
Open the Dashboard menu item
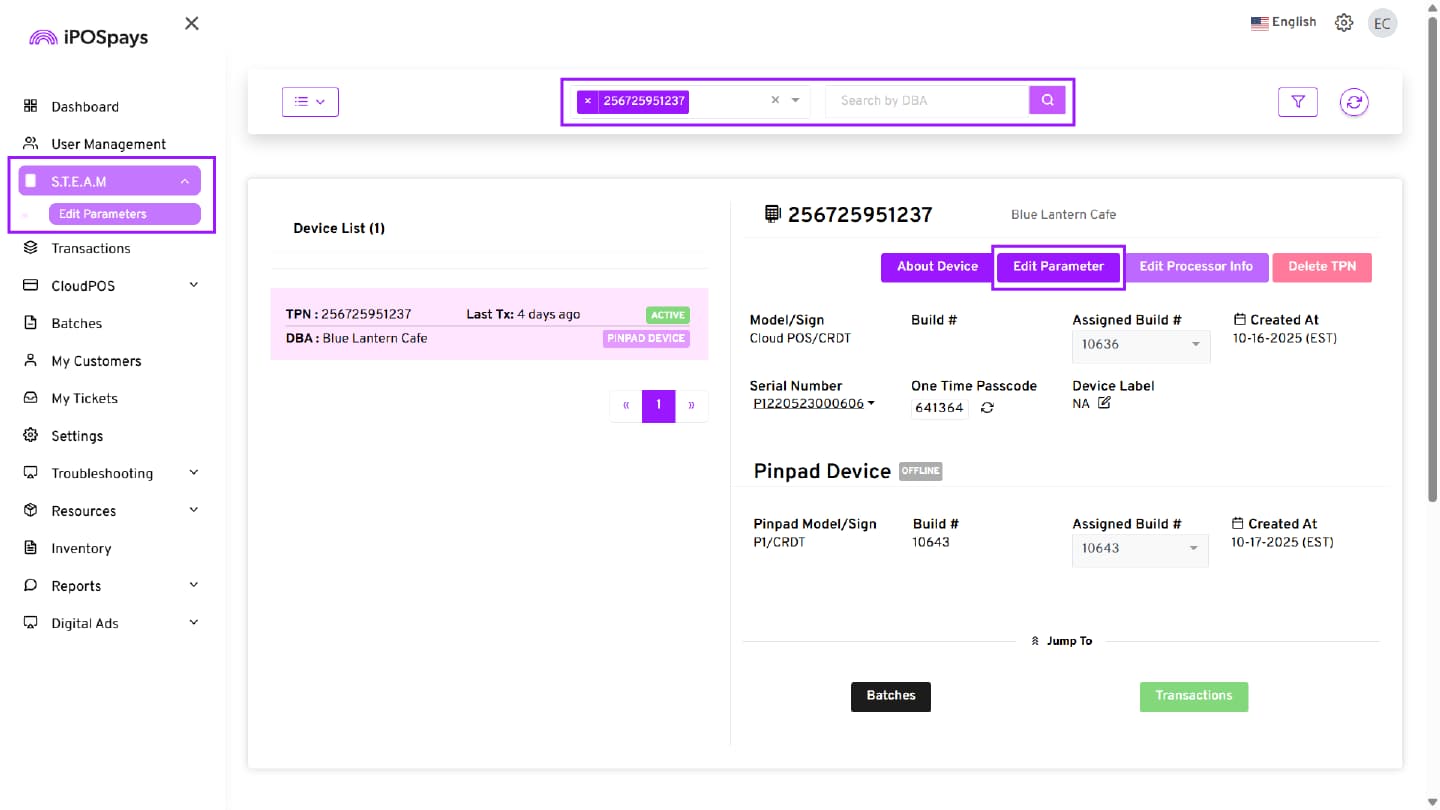84,107
